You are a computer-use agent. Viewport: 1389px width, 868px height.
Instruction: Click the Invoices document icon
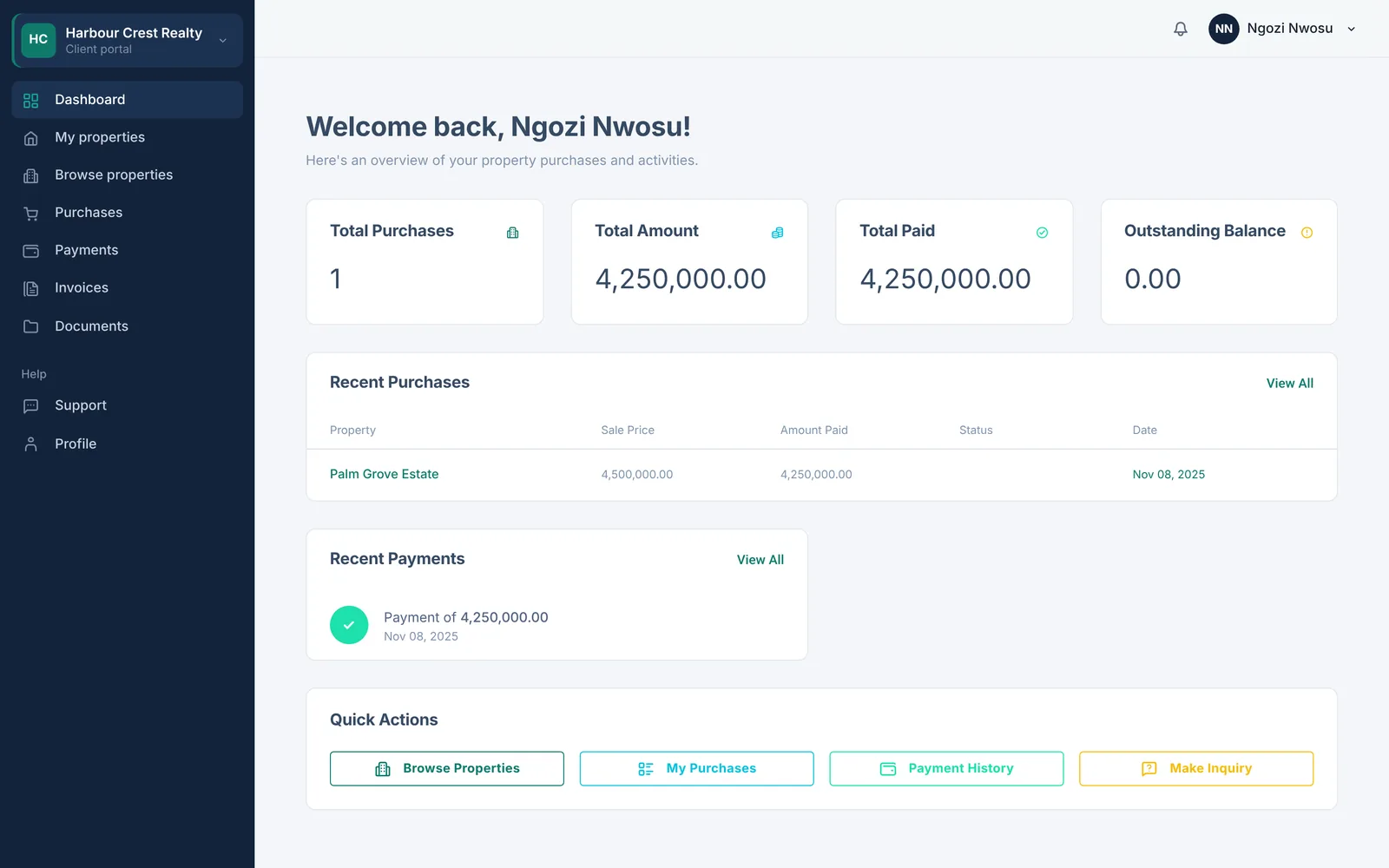[31, 288]
